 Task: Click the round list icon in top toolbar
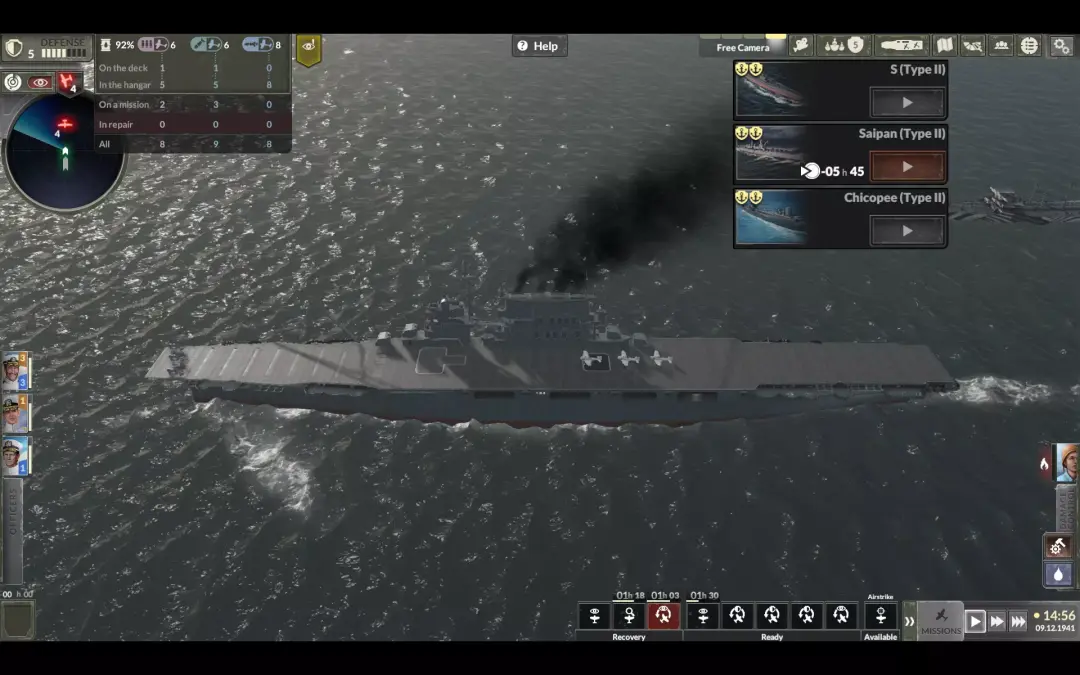click(1029, 46)
